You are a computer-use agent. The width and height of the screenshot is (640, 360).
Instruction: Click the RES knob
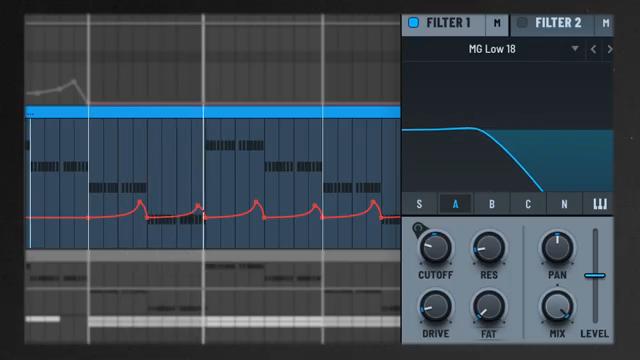(x=489, y=248)
